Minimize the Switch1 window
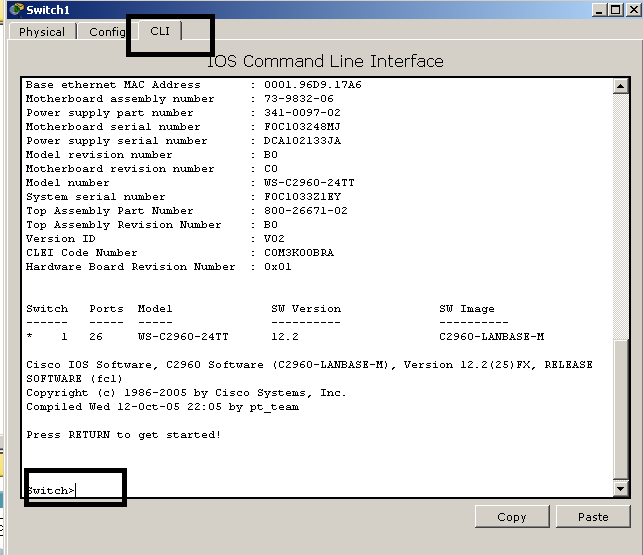643x555 pixels. coord(599,9)
